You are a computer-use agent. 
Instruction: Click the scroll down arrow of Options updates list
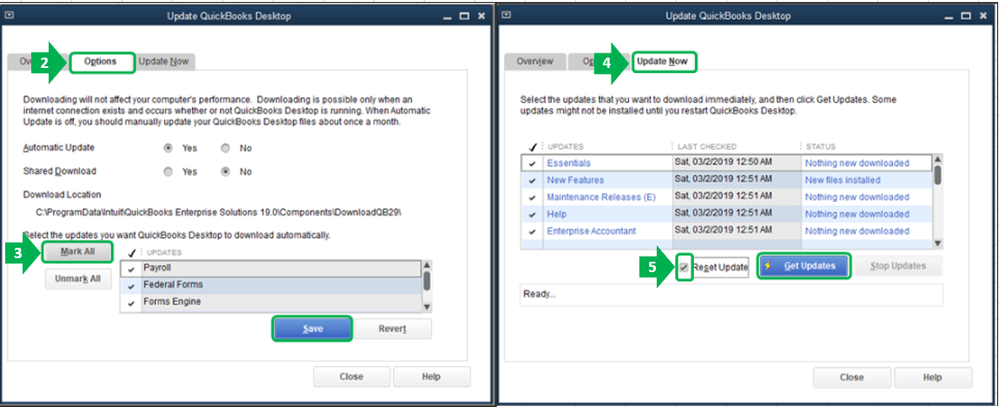(x=427, y=308)
